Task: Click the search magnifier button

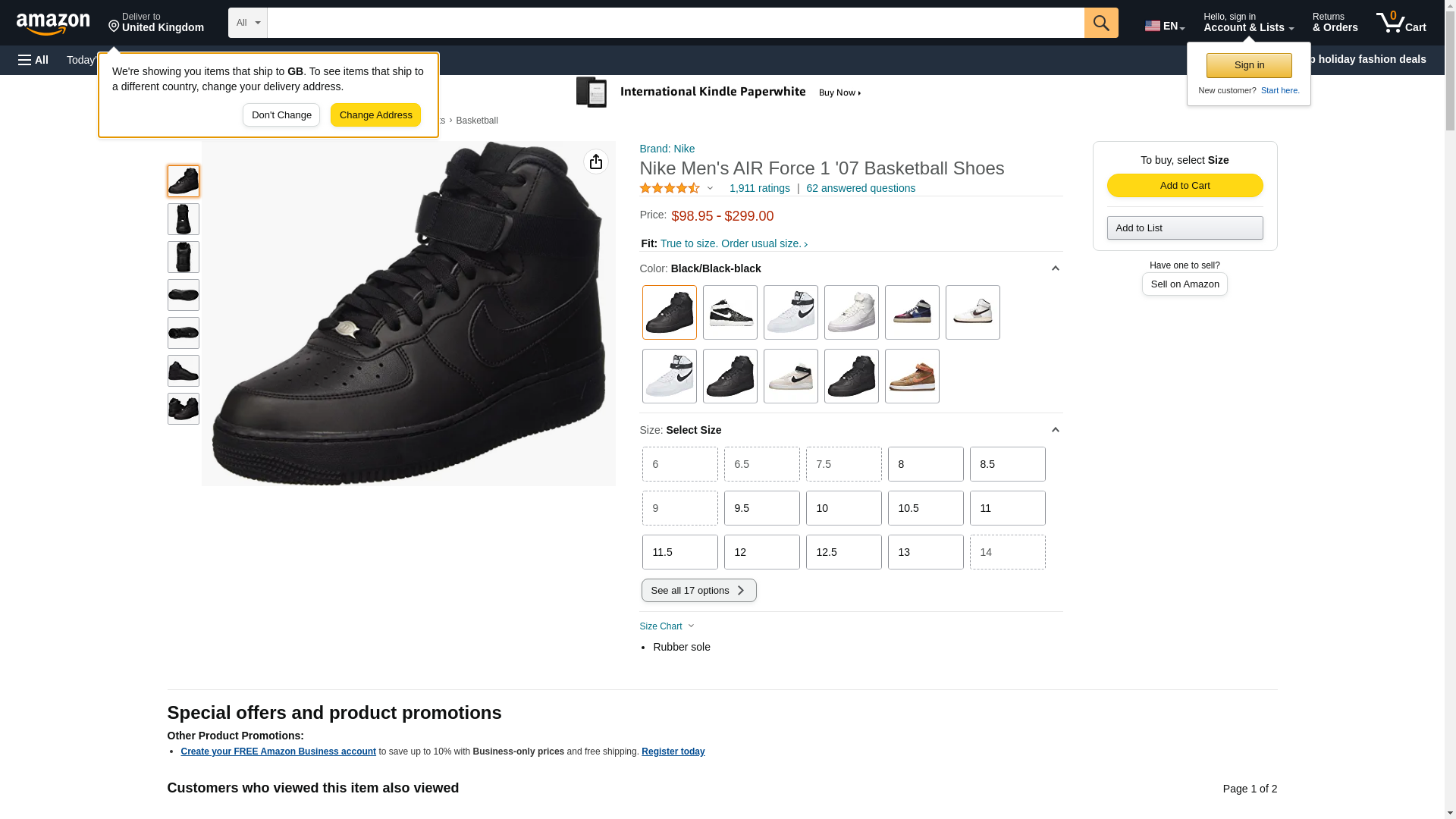Action: (1100, 23)
